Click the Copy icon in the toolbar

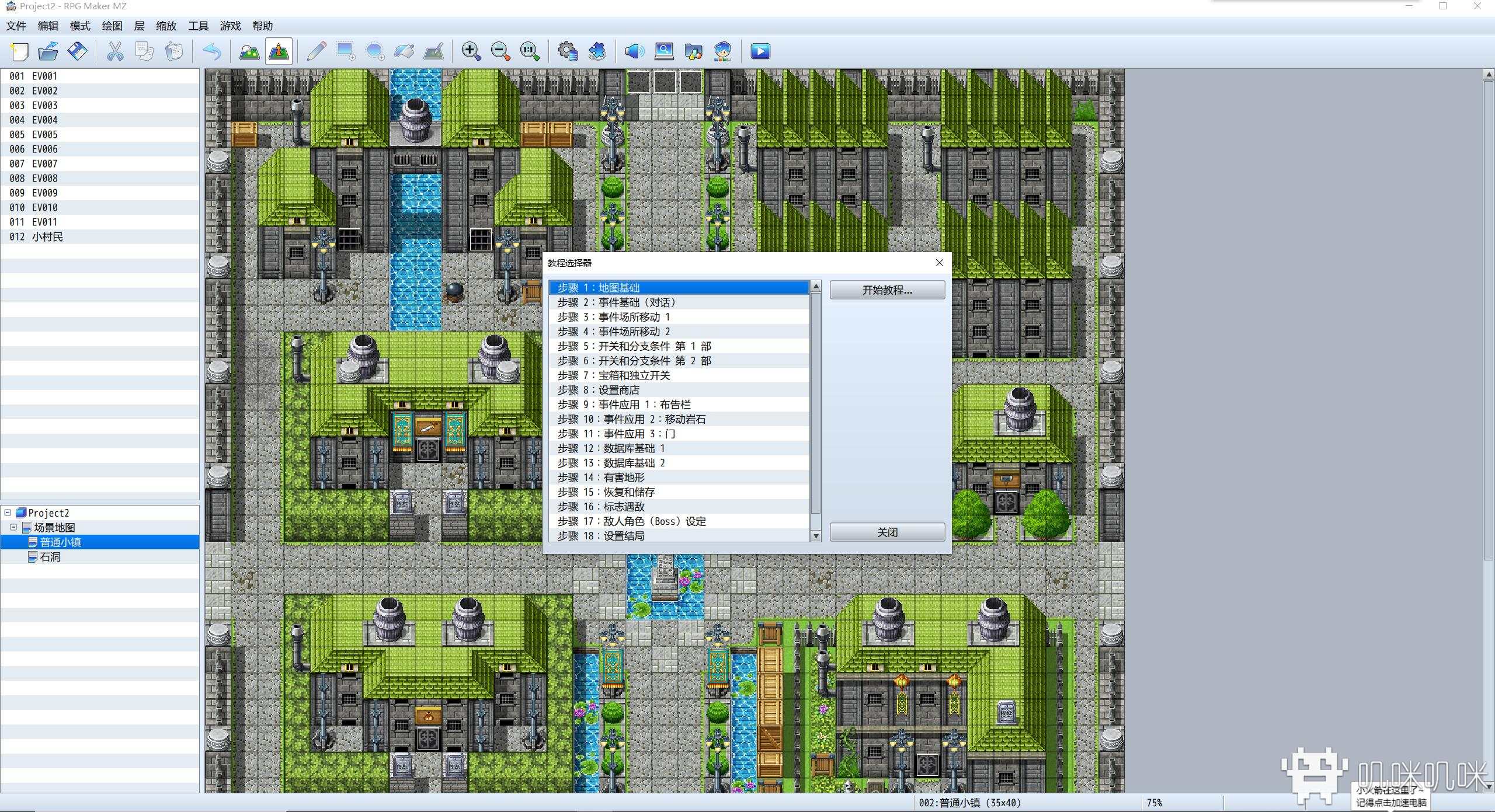pyautogui.click(x=144, y=51)
